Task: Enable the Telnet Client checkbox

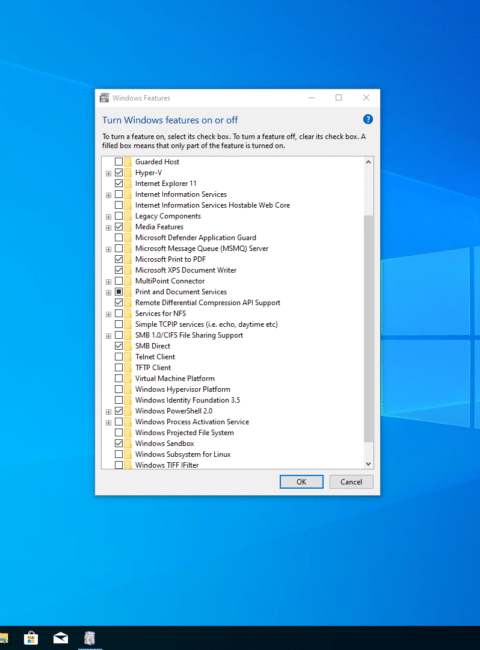Action: (119, 357)
